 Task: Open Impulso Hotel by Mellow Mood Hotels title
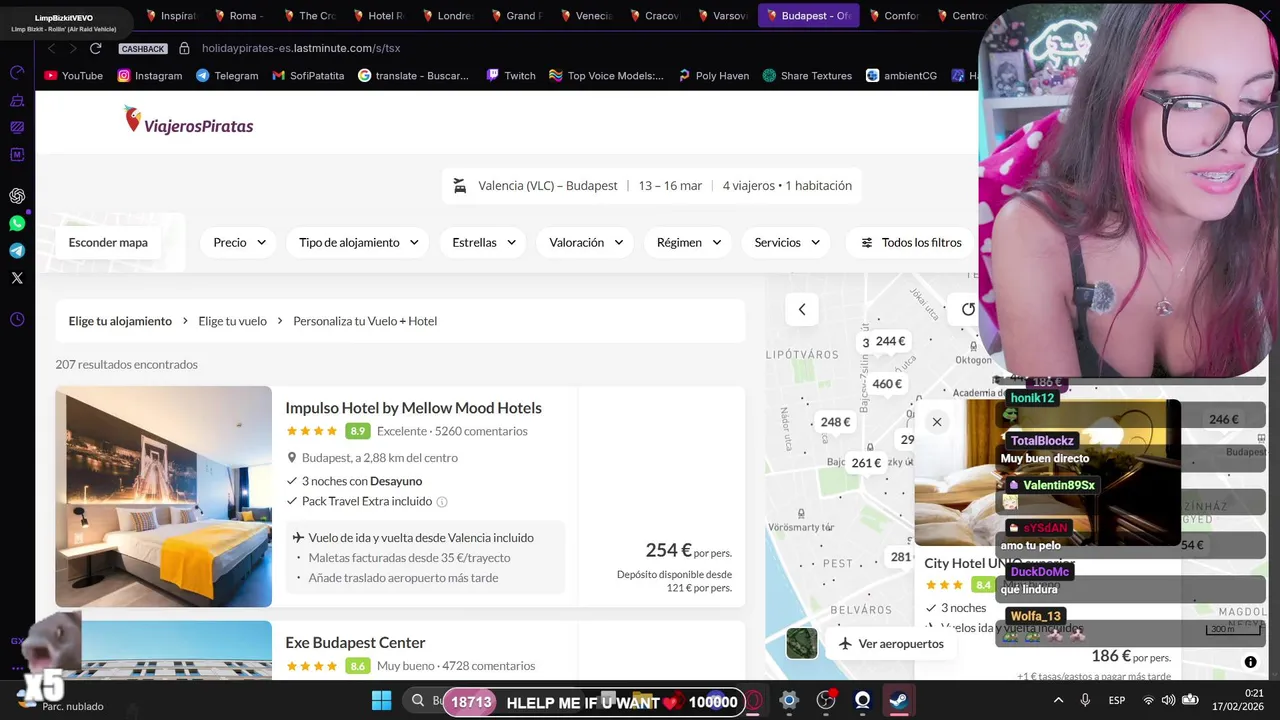pos(413,408)
